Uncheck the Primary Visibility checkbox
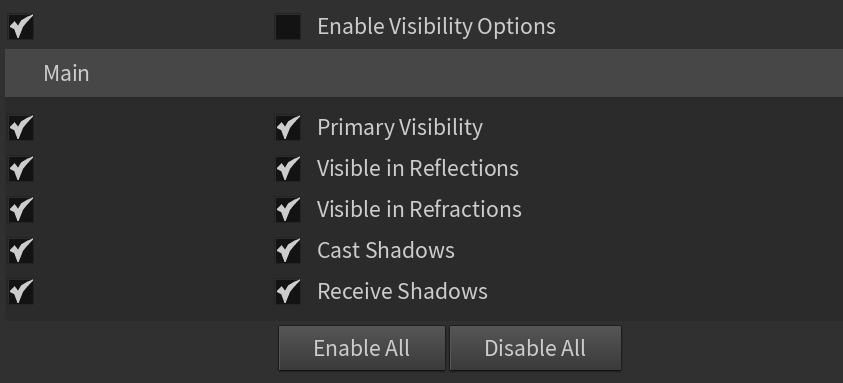Image resolution: width=843 pixels, height=383 pixels. (288, 127)
